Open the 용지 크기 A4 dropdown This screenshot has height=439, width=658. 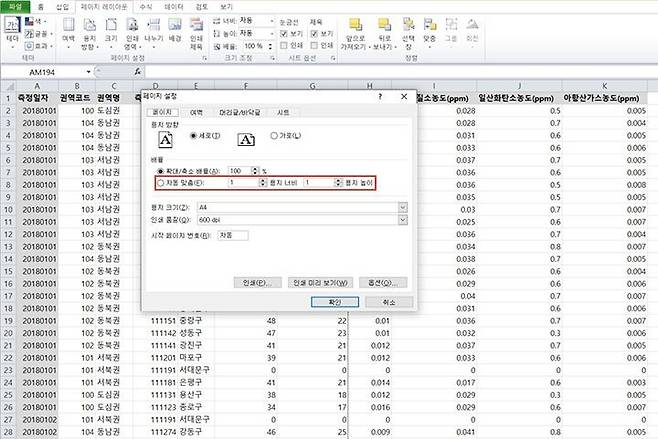click(403, 207)
